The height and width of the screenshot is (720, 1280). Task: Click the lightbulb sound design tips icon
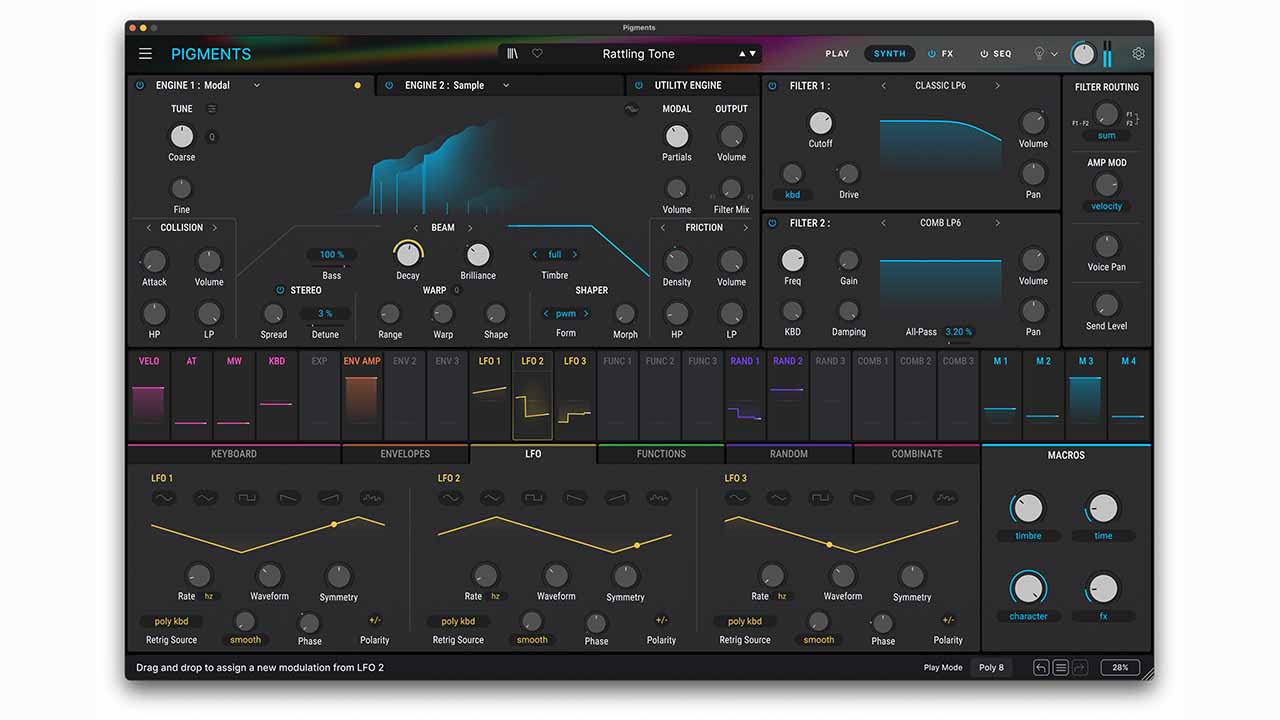point(1039,54)
